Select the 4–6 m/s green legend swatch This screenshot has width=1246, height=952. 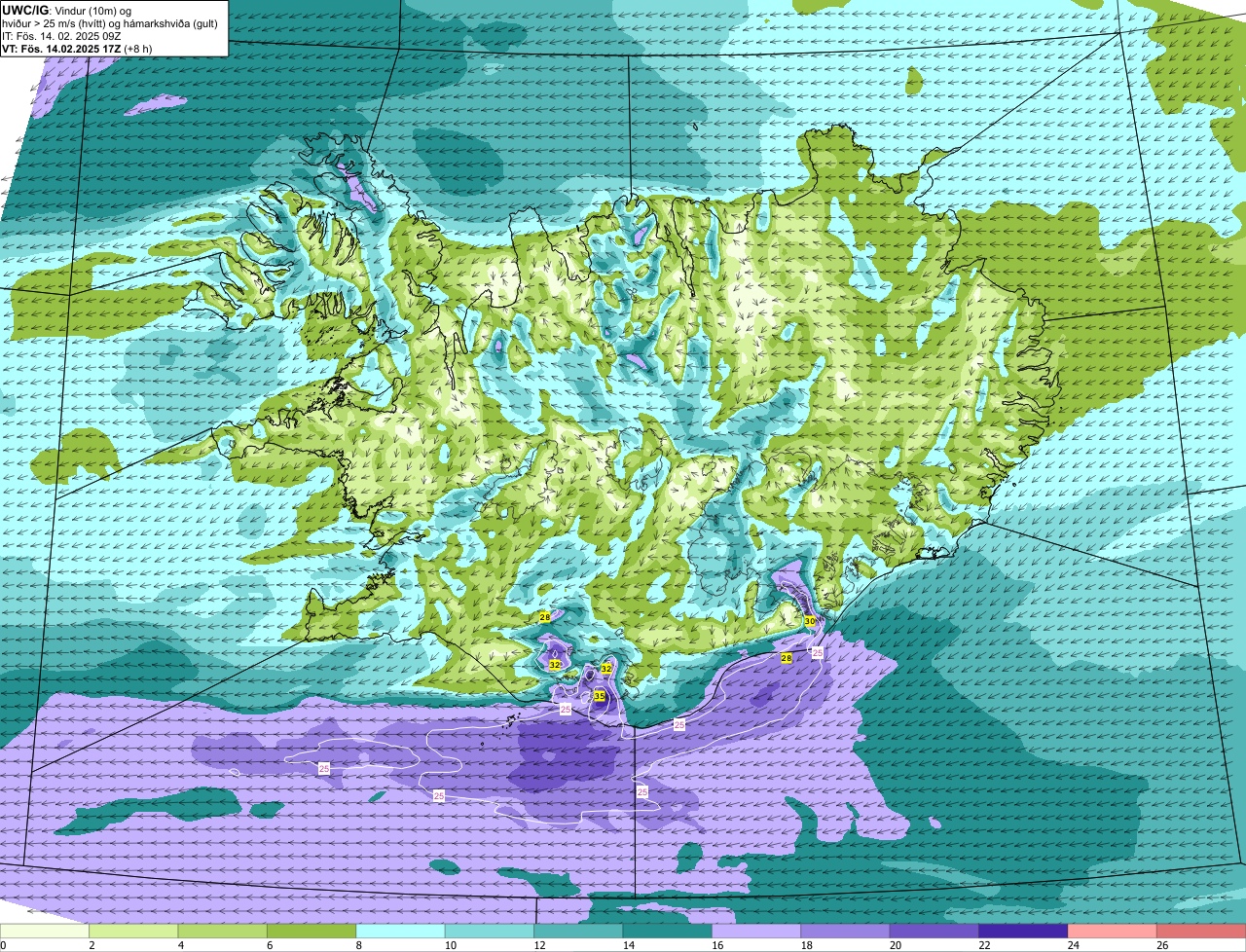[x=223, y=932]
